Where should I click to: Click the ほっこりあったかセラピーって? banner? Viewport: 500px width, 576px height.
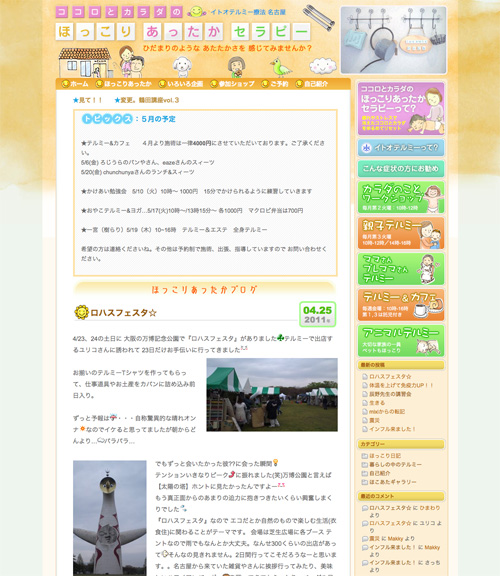click(401, 108)
